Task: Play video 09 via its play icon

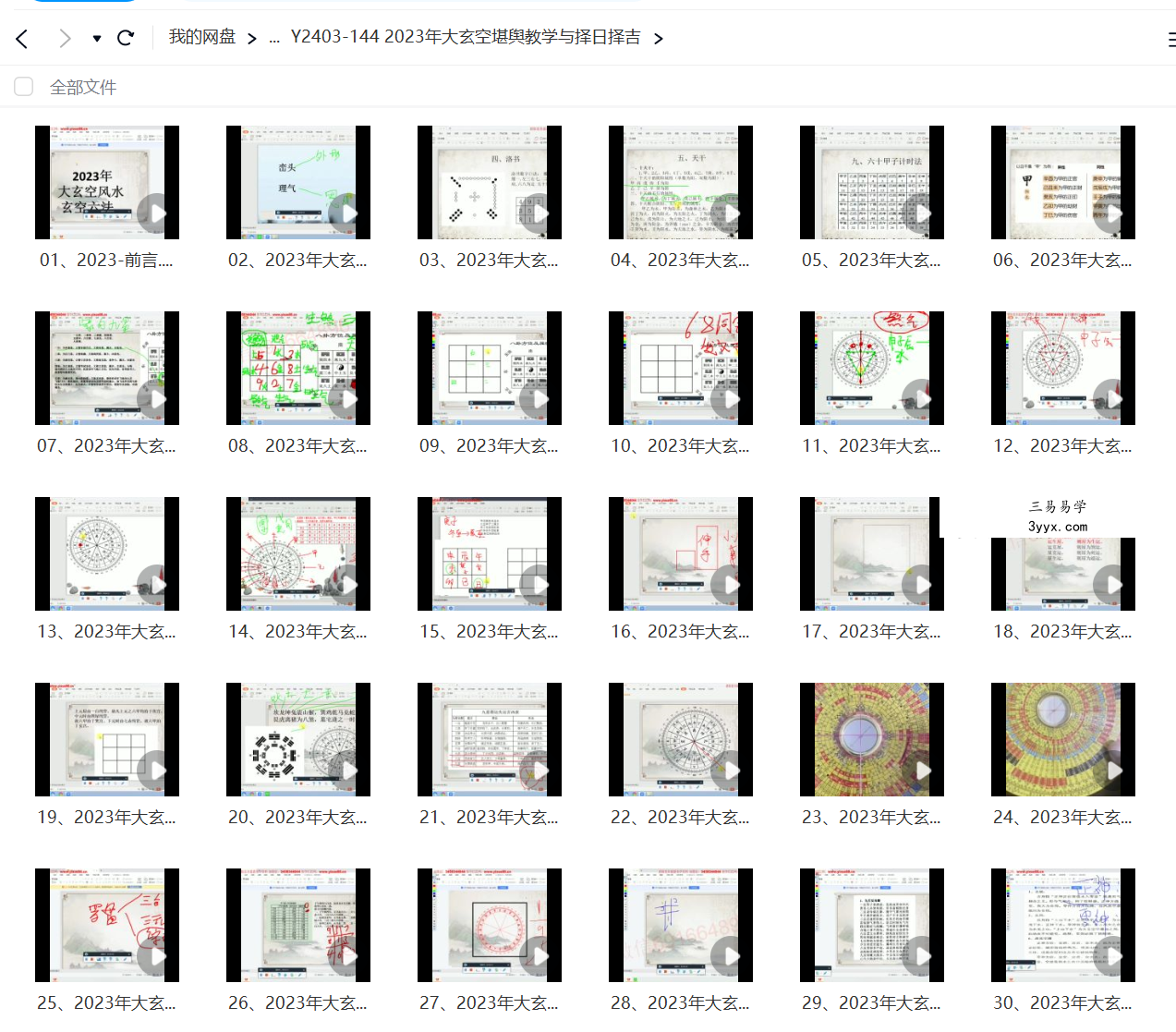Action: [540, 399]
